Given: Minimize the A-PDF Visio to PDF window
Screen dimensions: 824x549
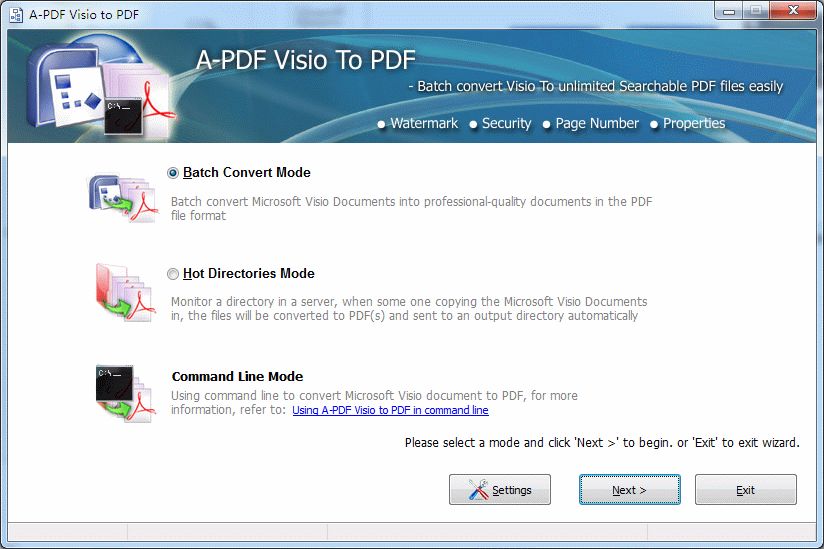Looking at the screenshot, I should [x=729, y=11].
